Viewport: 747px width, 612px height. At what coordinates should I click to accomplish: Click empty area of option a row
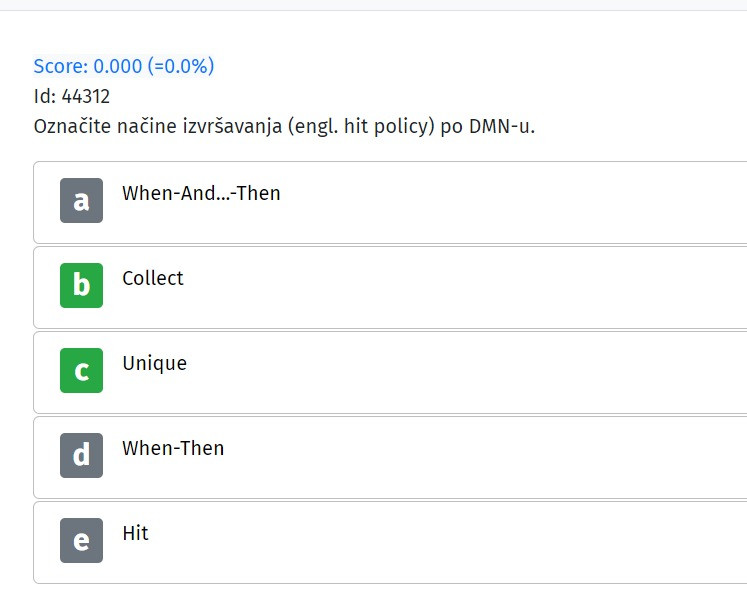pyautogui.click(x=476, y=202)
